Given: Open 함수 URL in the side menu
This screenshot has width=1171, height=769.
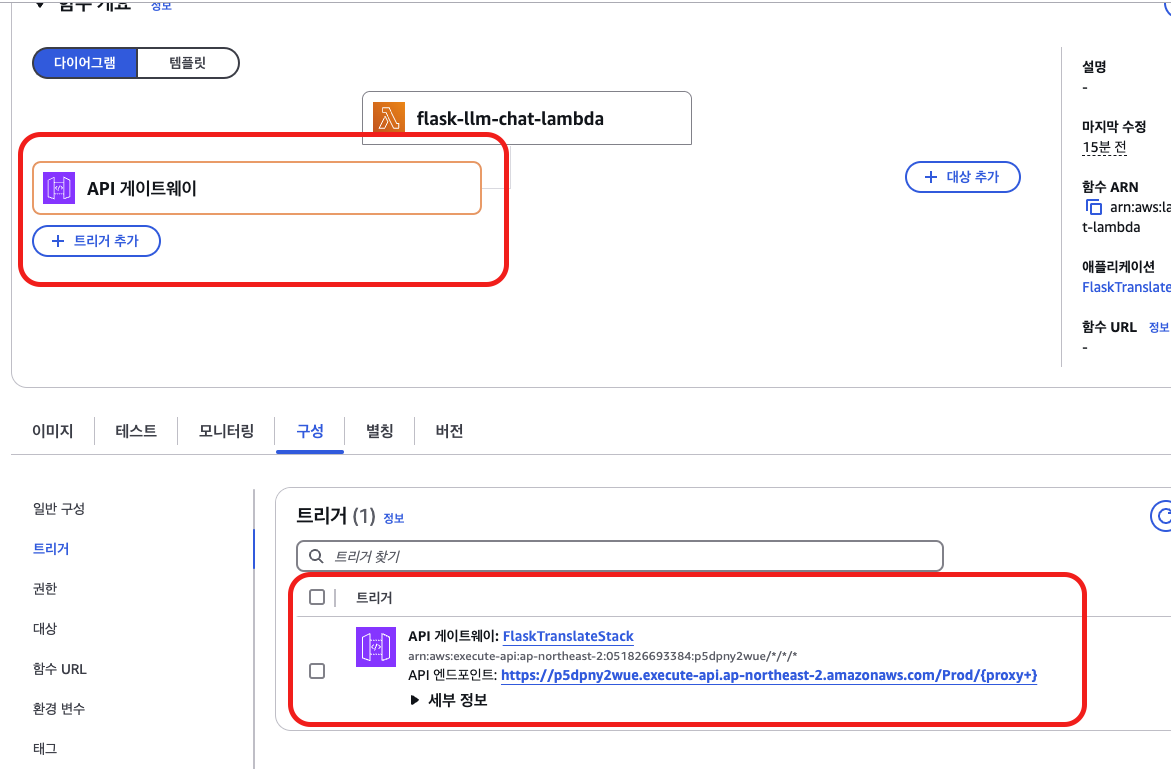Looking at the screenshot, I should pyautogui.click(x=60, y=669).
